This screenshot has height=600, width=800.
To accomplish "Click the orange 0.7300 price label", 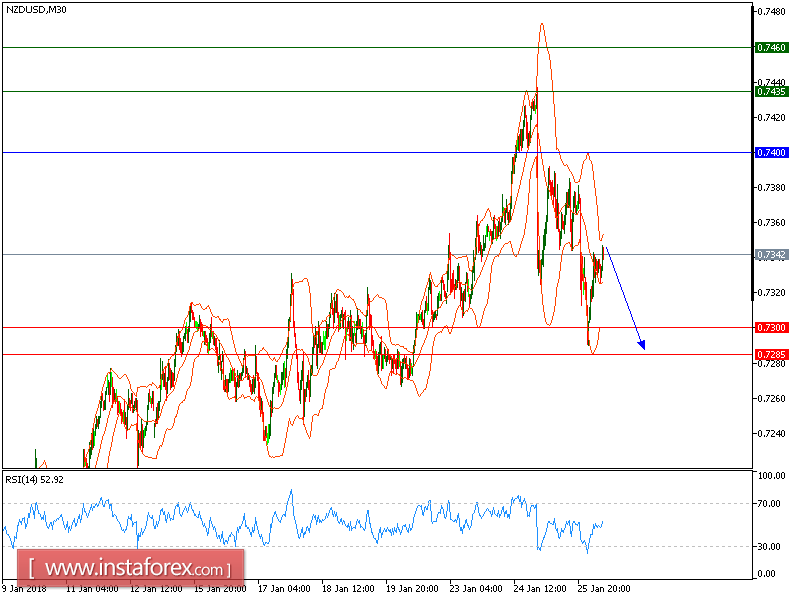I will [x=770, y=327].
